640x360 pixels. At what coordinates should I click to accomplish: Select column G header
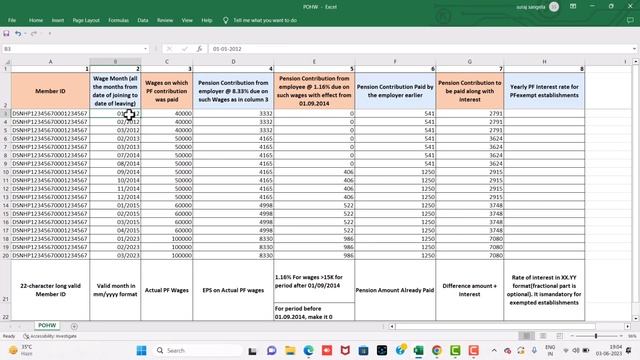pyautogui.click(x=469, y=62)
